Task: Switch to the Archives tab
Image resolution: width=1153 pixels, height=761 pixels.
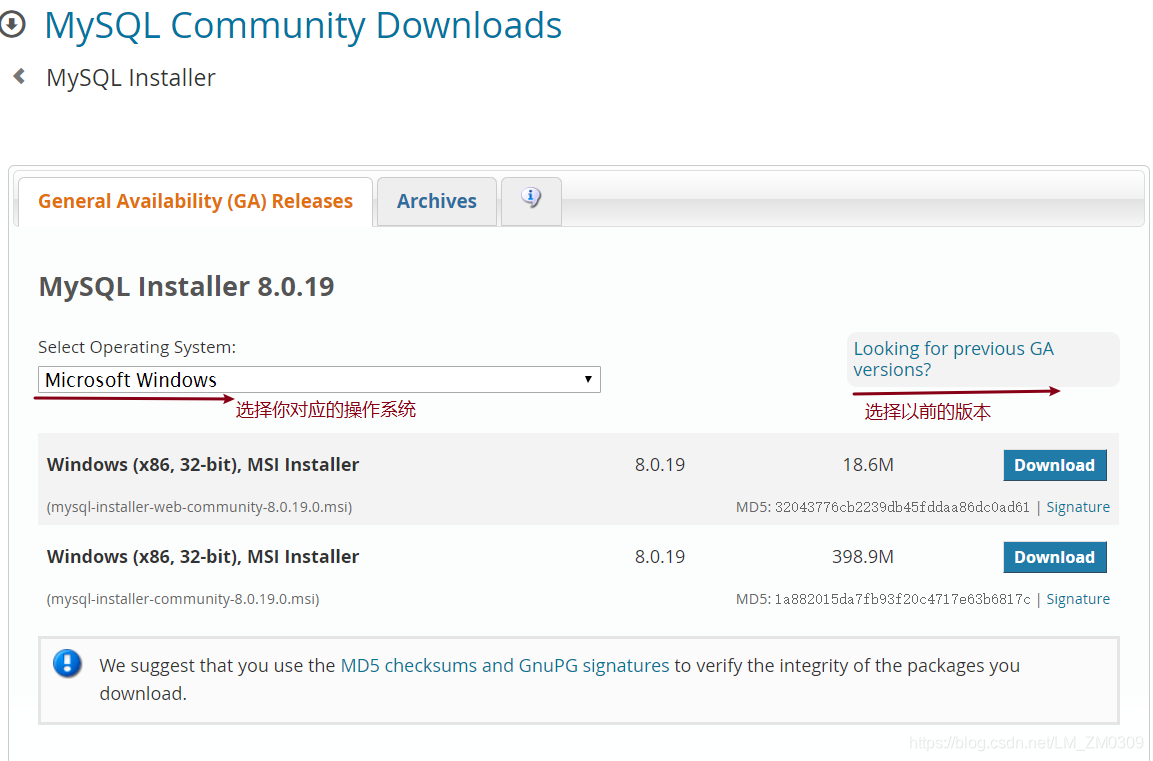Action: click(x=437, y=201)
